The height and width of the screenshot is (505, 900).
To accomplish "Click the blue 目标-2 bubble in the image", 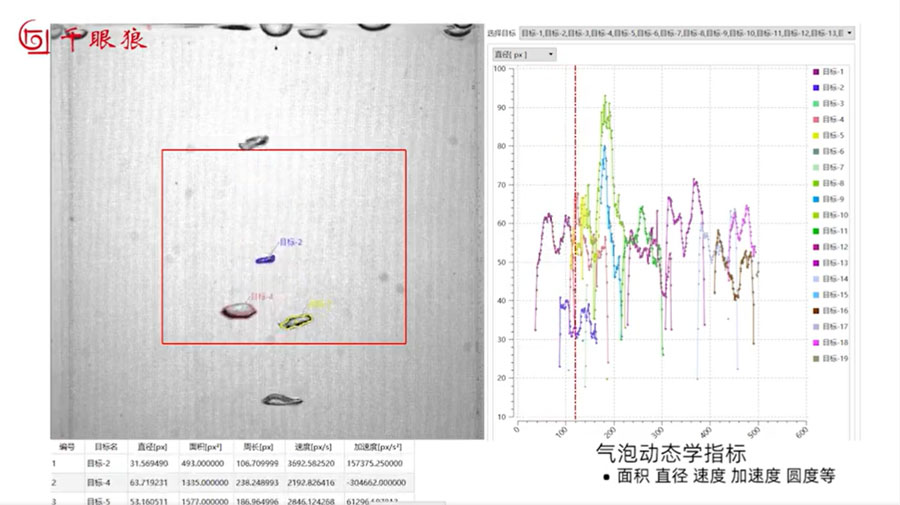I will [265, 260].
